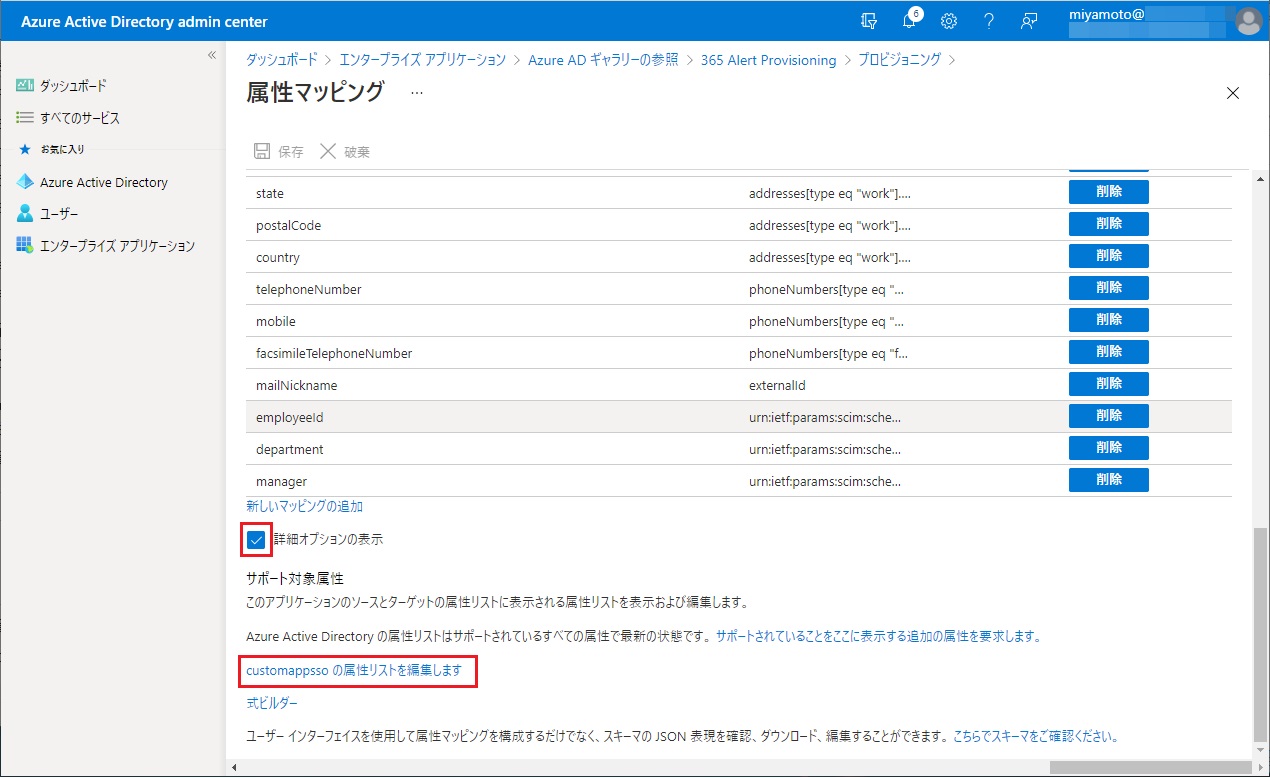Open Azure Active Directory from sidebar
The height and width of the screenshot is (778, 1270).
(103, 182)
